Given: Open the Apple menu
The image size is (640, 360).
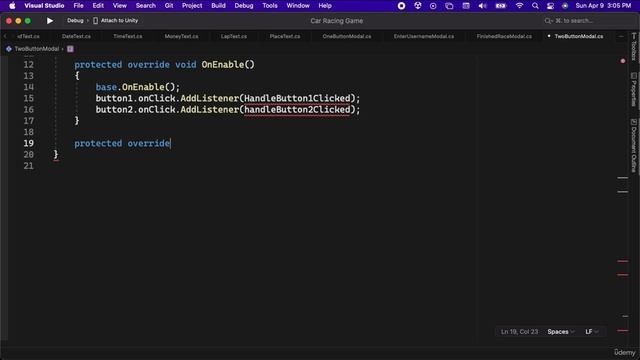Looking at the screenshot, I should click(x=12, y=6).
